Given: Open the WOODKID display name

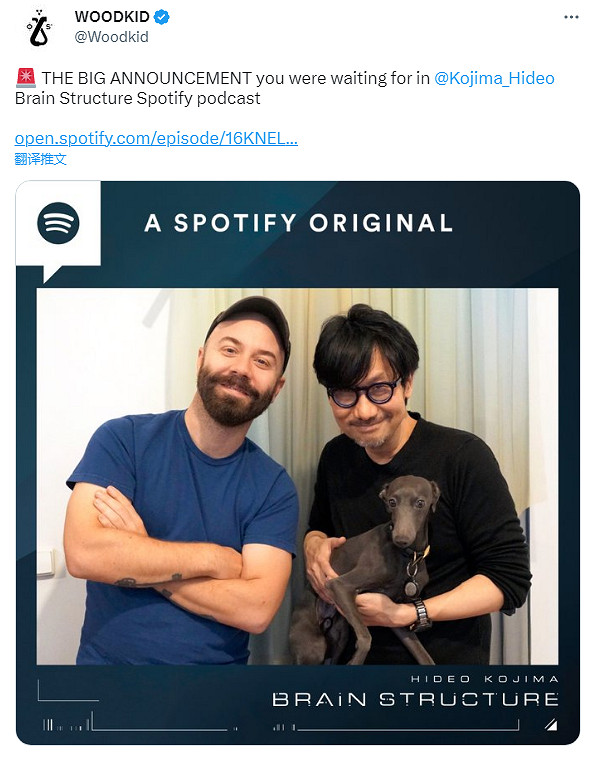Looking at the screenshot, I should click(112, 17).
